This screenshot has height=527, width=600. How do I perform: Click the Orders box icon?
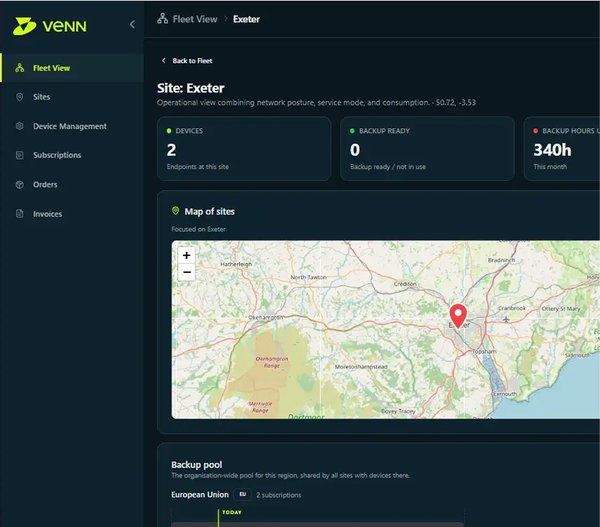(20, 184)
